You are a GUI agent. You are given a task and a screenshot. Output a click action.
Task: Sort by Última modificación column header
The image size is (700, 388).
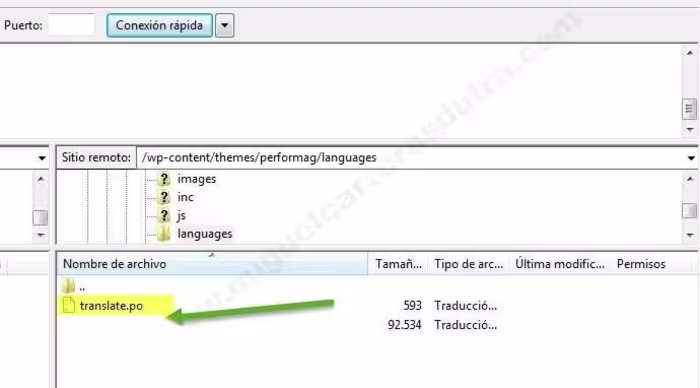click(560, 264)
